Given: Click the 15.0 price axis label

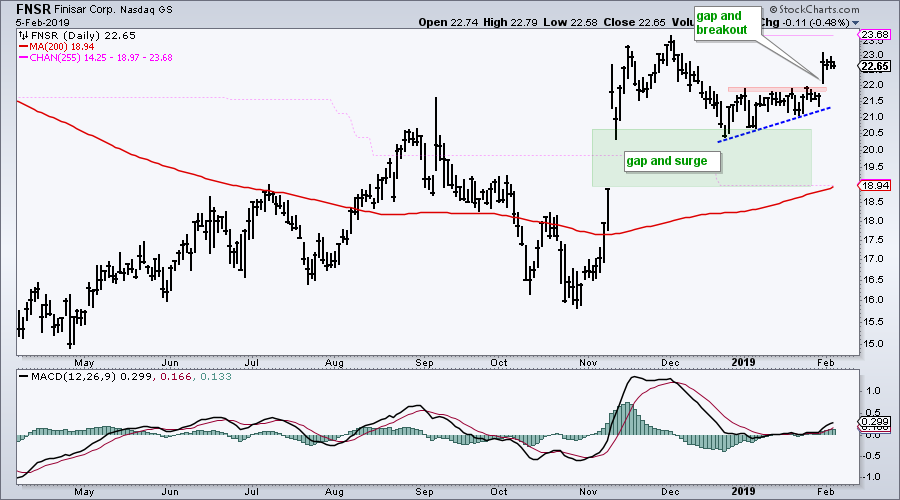Looking at the screenshot, I should coord(875,344).
